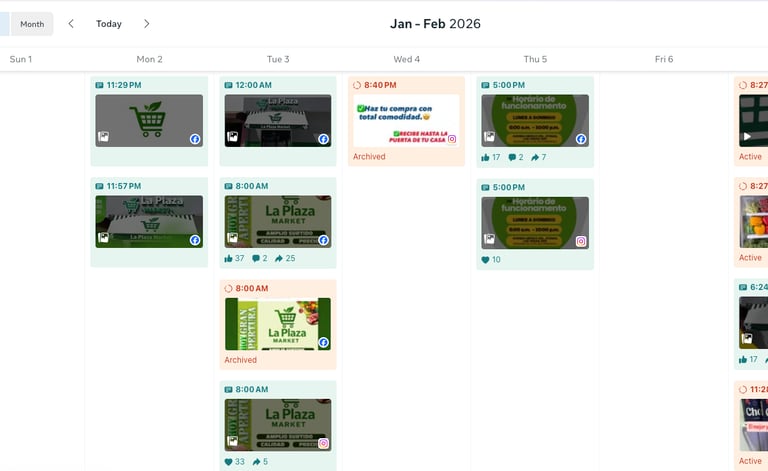Open the Thu 5:00 PM post with 10 hearts
768x471 pixels.
coord(535,224)
